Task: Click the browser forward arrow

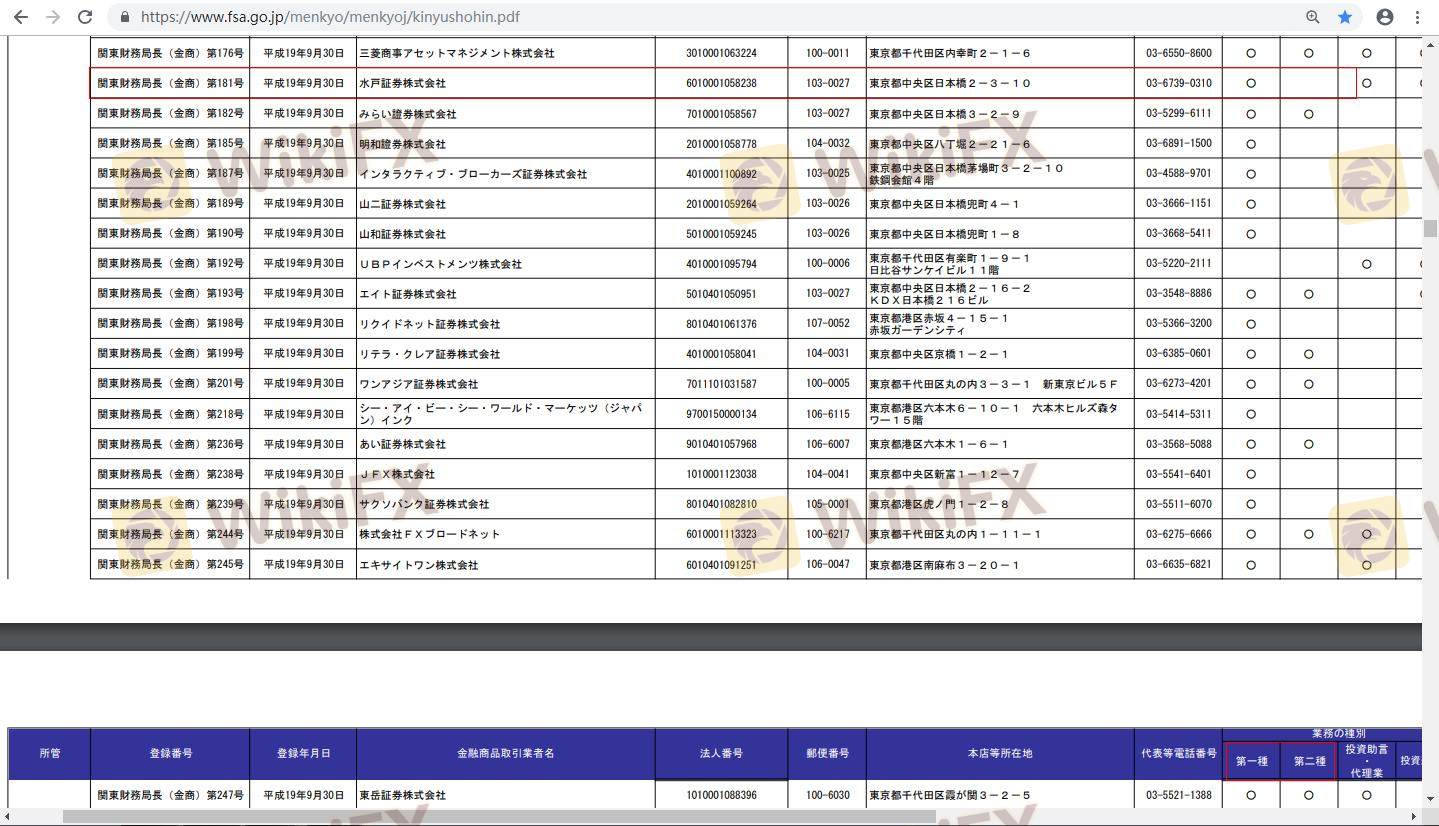Action: coord(53,17)
